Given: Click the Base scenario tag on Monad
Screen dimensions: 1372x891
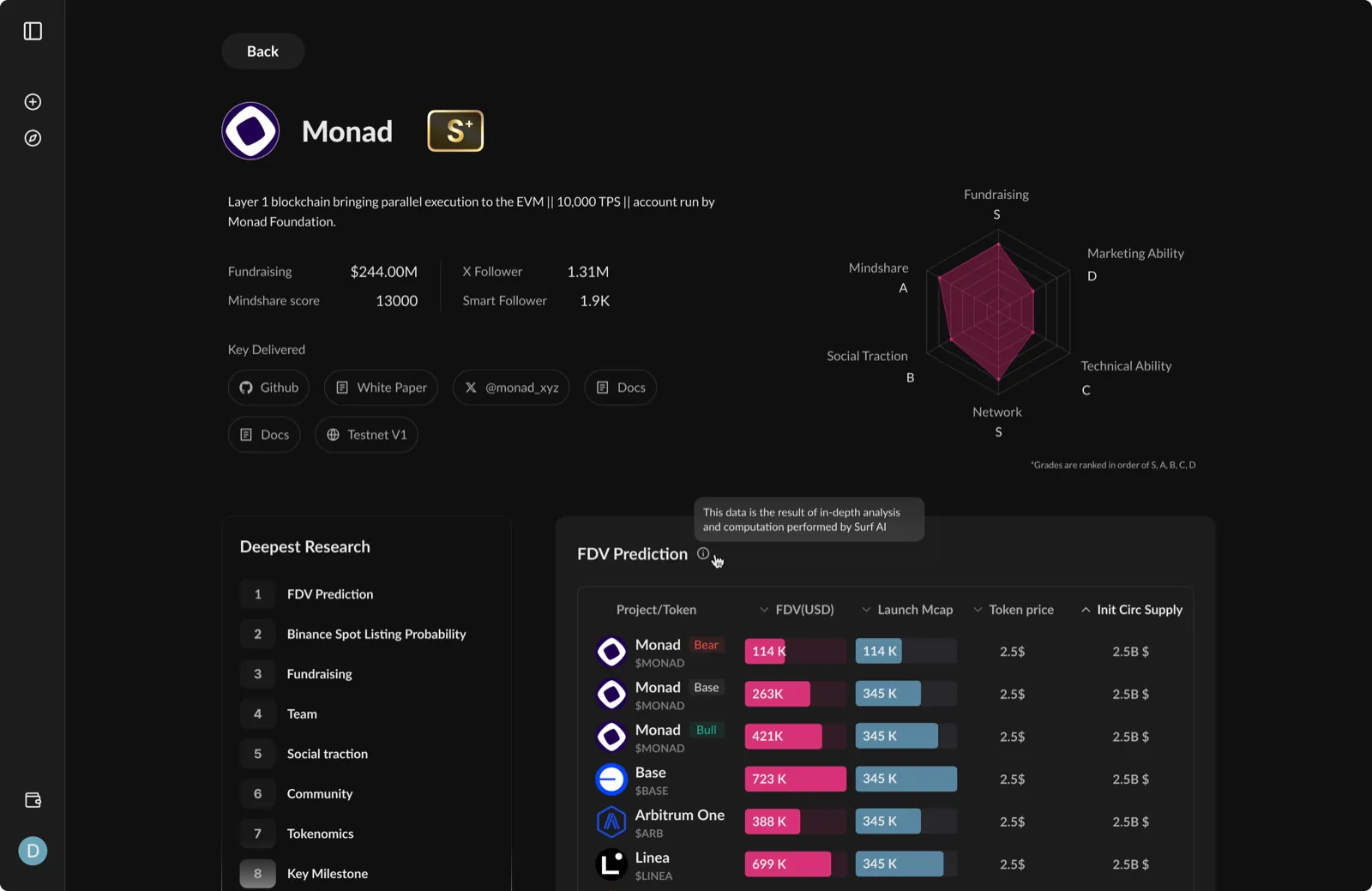Looking at the screenshot, I should click(x=707, y=688).
